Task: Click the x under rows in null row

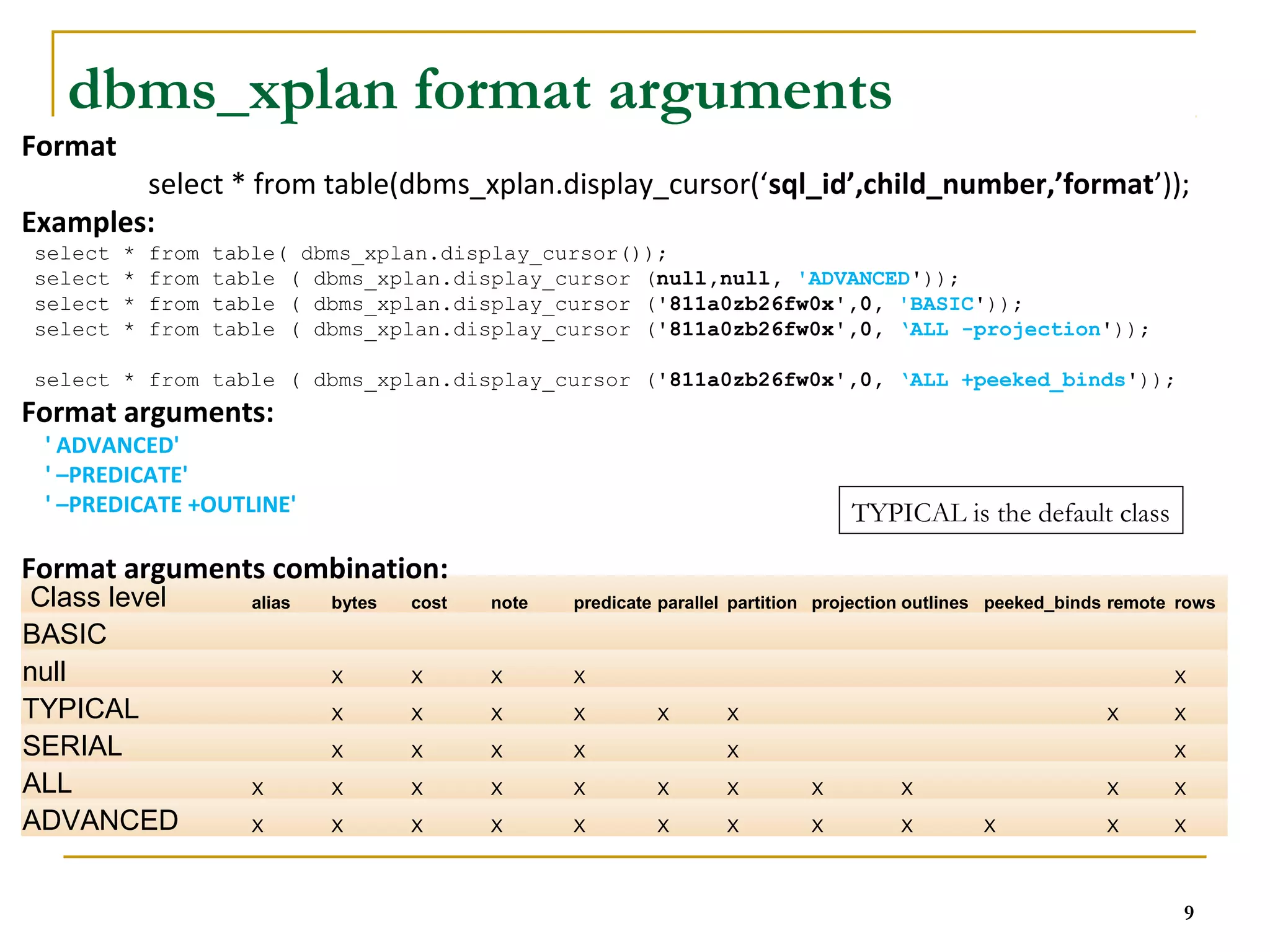Action: [x=1180, y=677]
